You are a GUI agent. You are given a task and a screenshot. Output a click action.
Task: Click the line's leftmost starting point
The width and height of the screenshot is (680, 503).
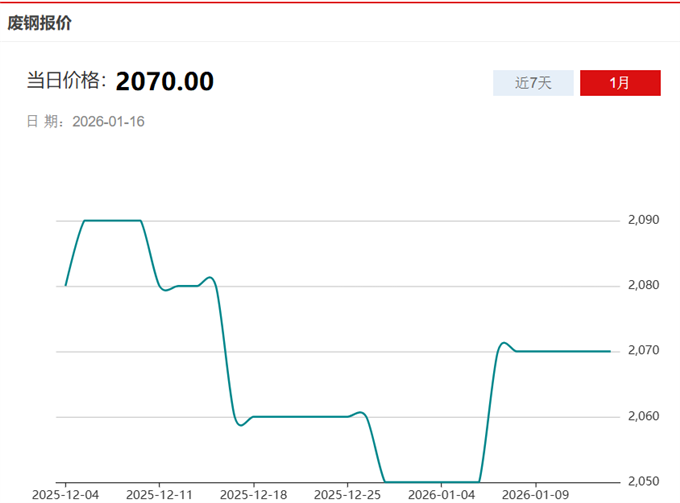tap(66, 285)
